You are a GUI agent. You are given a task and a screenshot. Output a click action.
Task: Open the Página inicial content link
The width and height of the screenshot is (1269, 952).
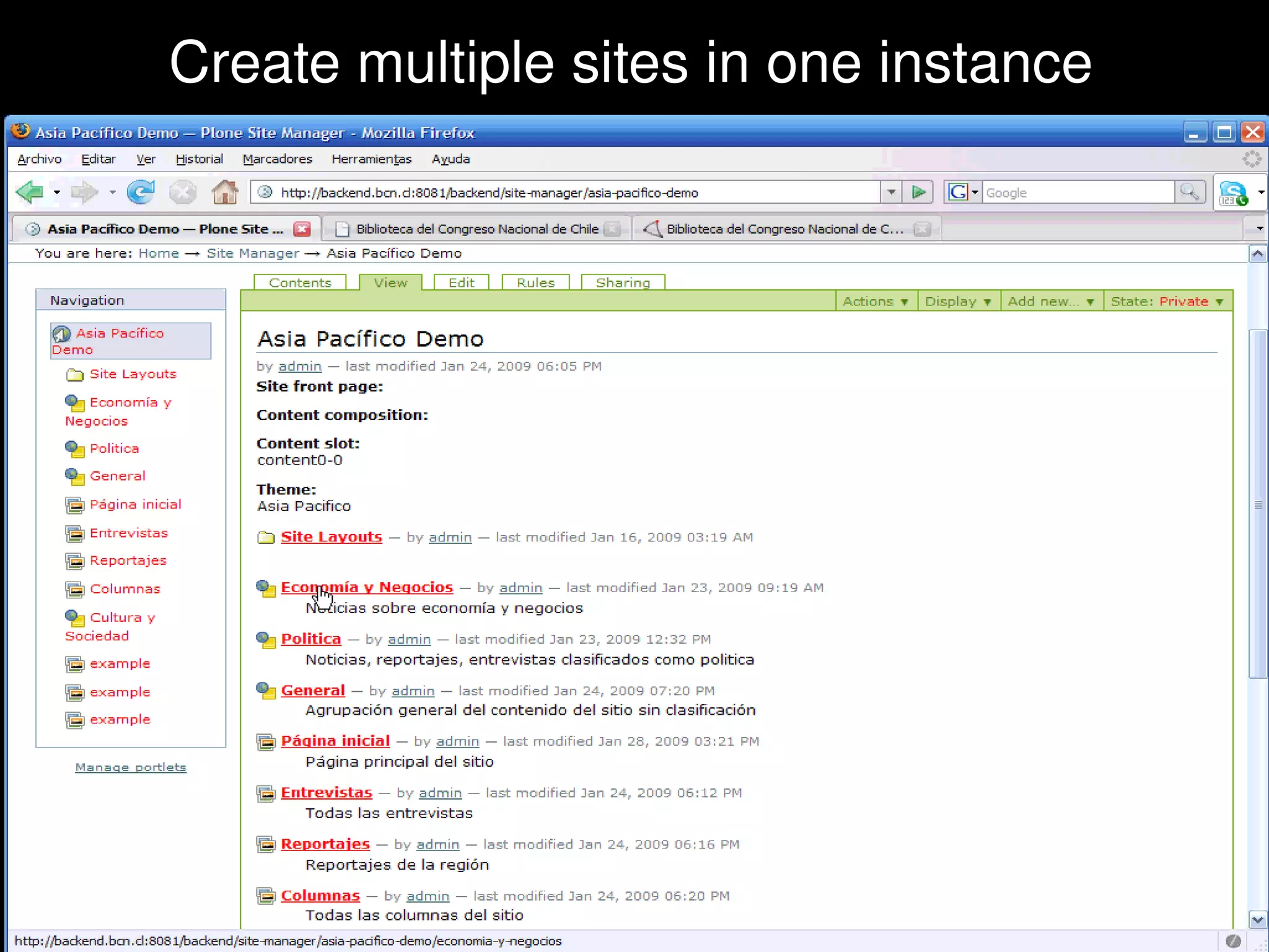[x=335, y=741]
